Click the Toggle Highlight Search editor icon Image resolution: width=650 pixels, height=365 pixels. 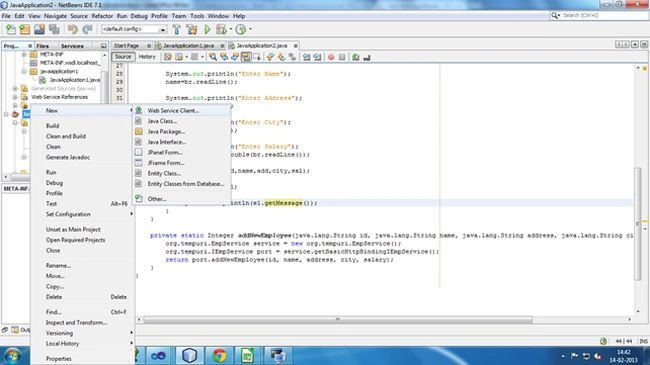click(x=246, y=57)
